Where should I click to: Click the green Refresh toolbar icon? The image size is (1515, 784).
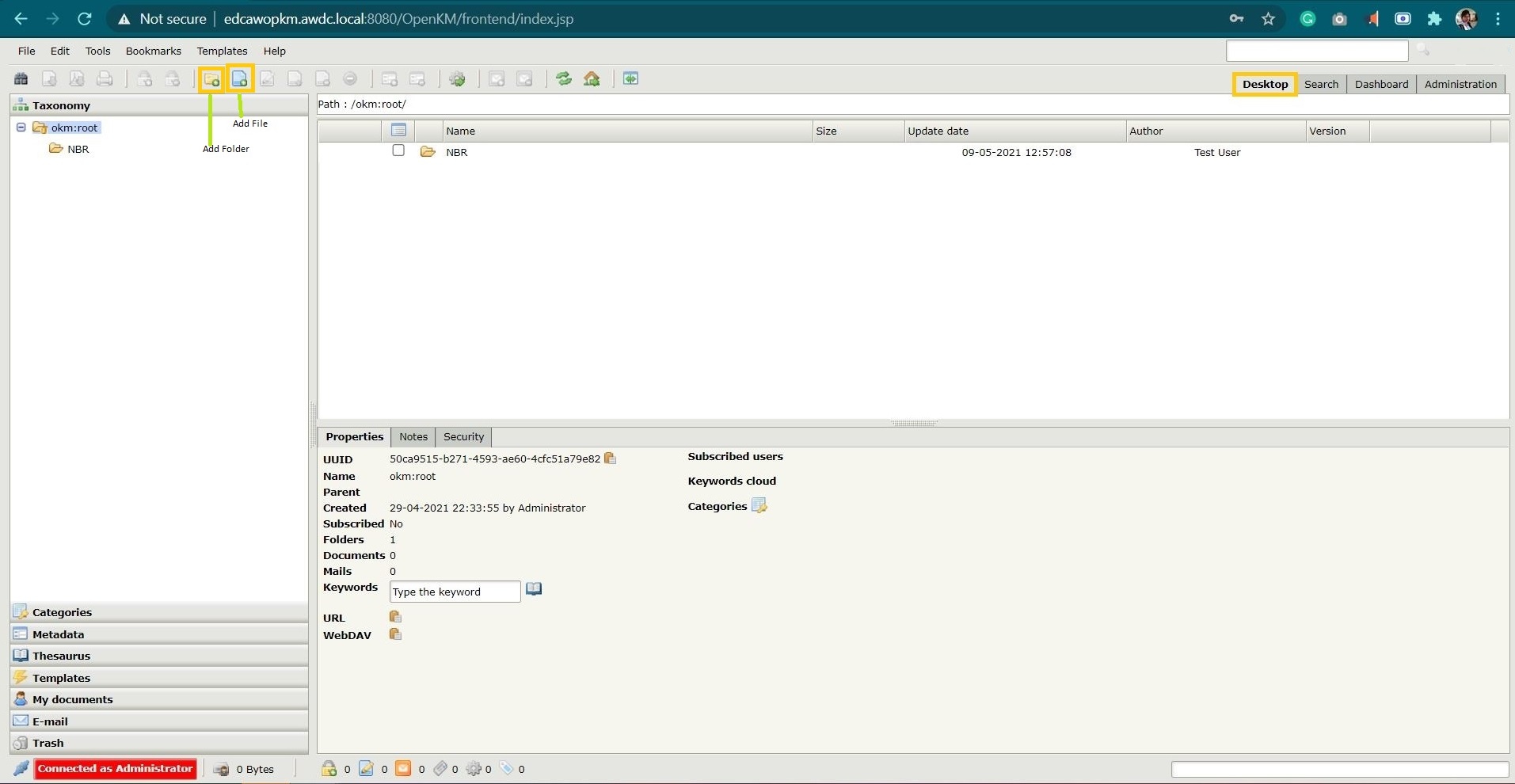tap(564, 78)
